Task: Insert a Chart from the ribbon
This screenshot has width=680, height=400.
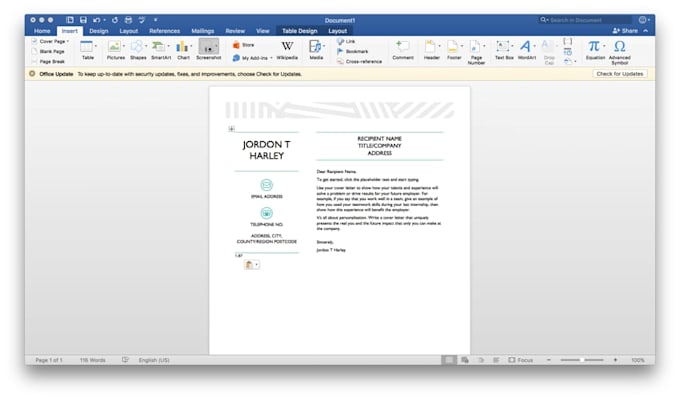Action: 183,46
